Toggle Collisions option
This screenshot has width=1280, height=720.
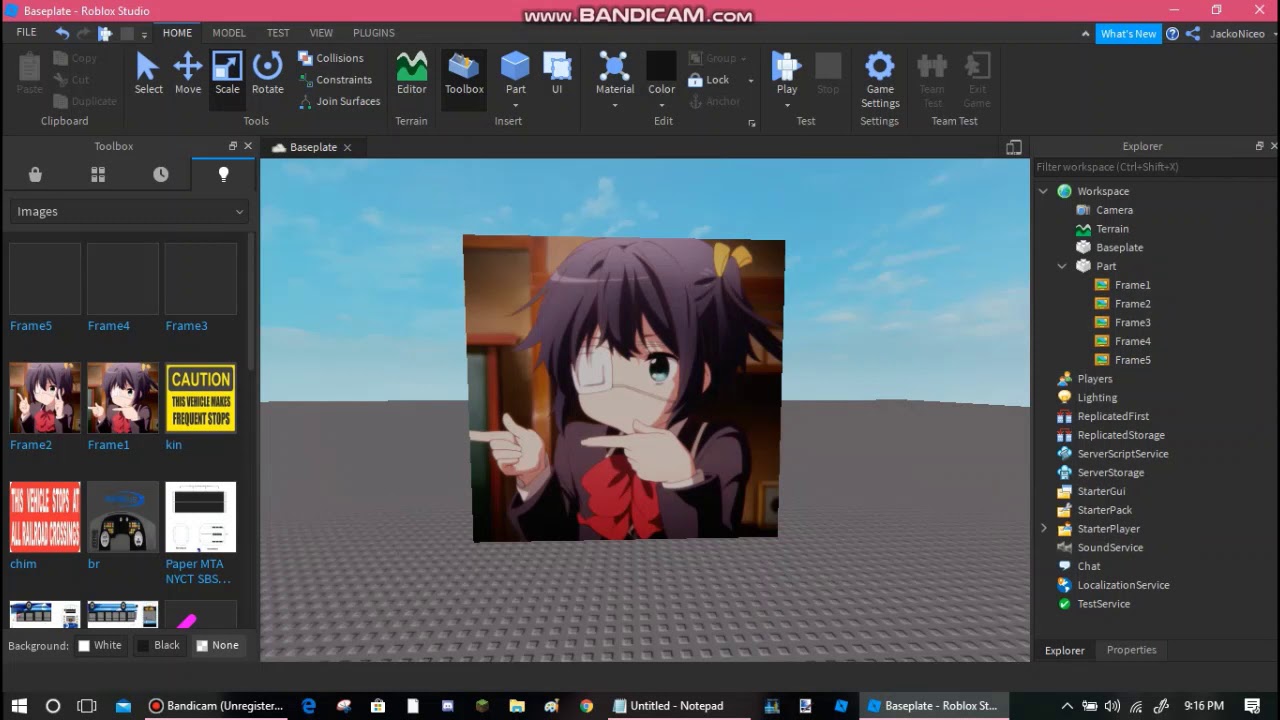(x=331, y=58)
